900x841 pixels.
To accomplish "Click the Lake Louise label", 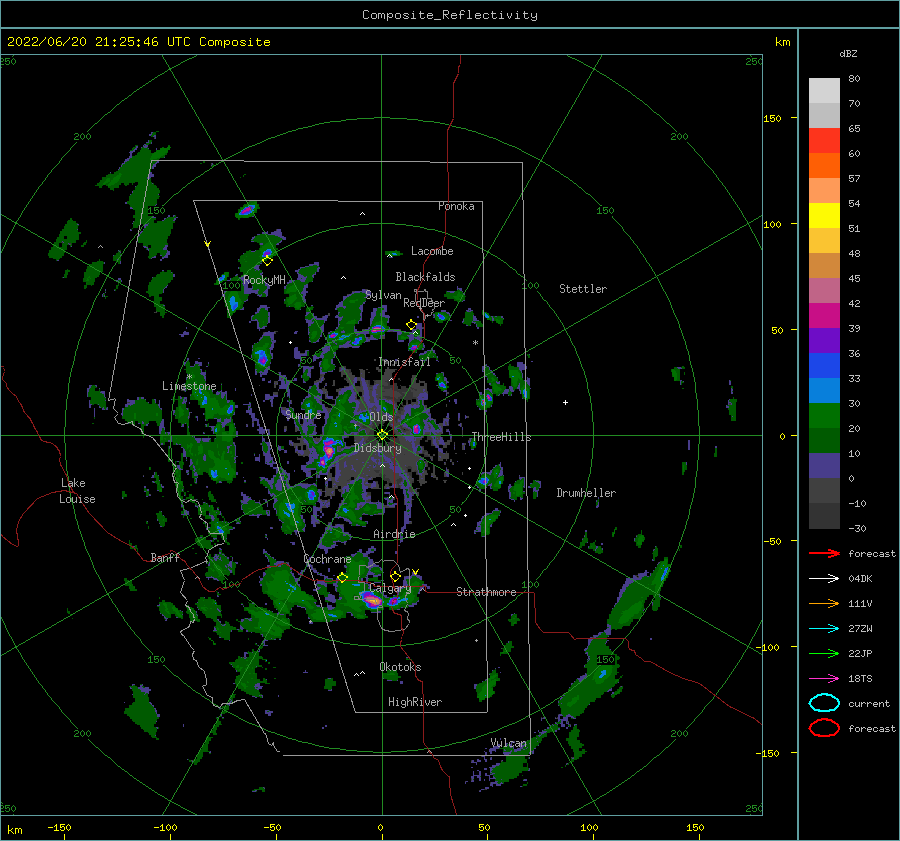I will pyautogui.click(x=77, y=491).
